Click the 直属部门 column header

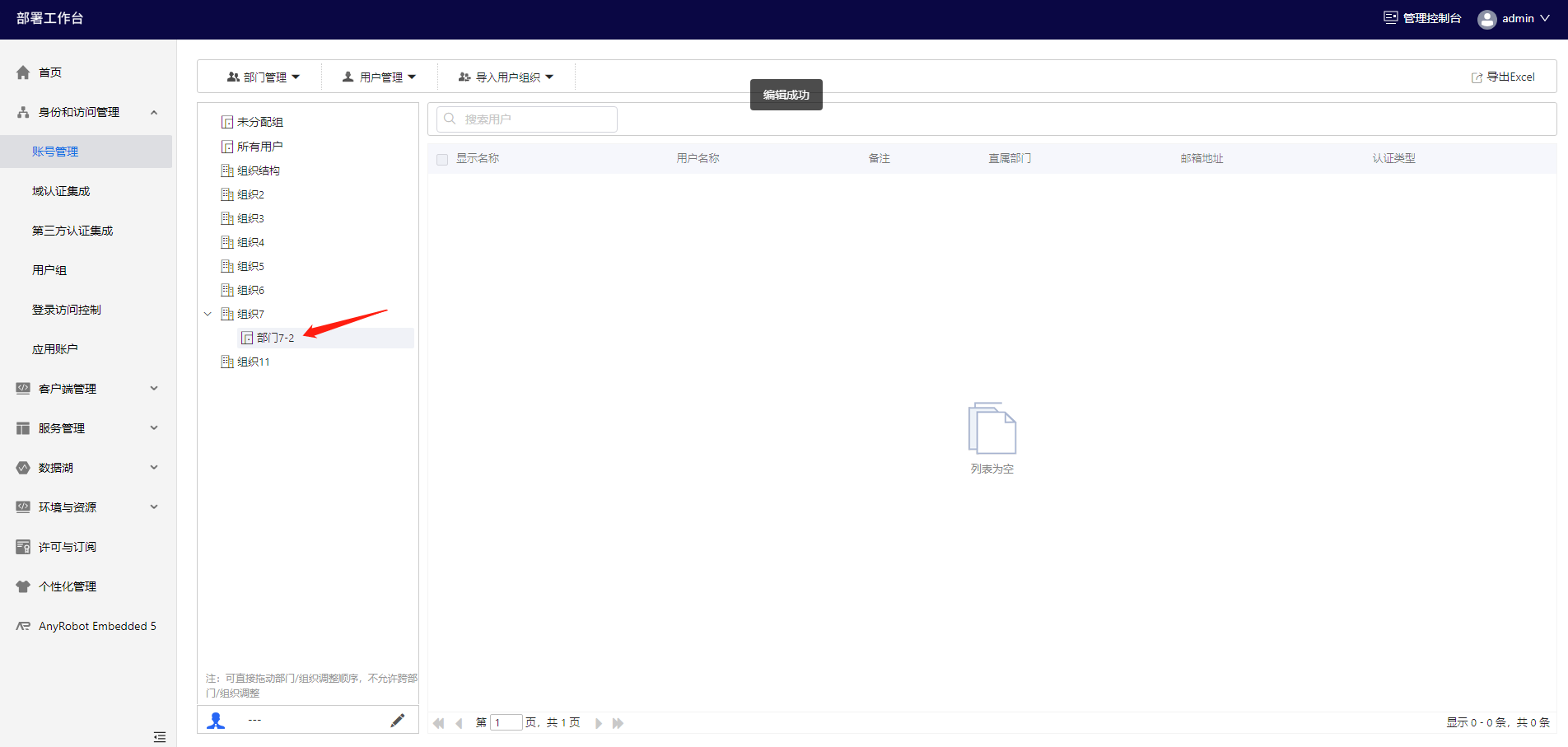pos(1010,158)
